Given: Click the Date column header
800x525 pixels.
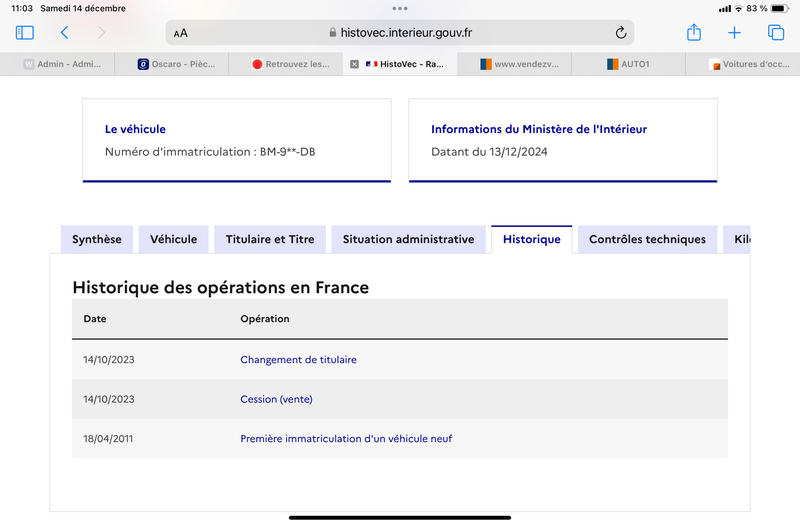Looking at the screenshot, I should (95, 319).
